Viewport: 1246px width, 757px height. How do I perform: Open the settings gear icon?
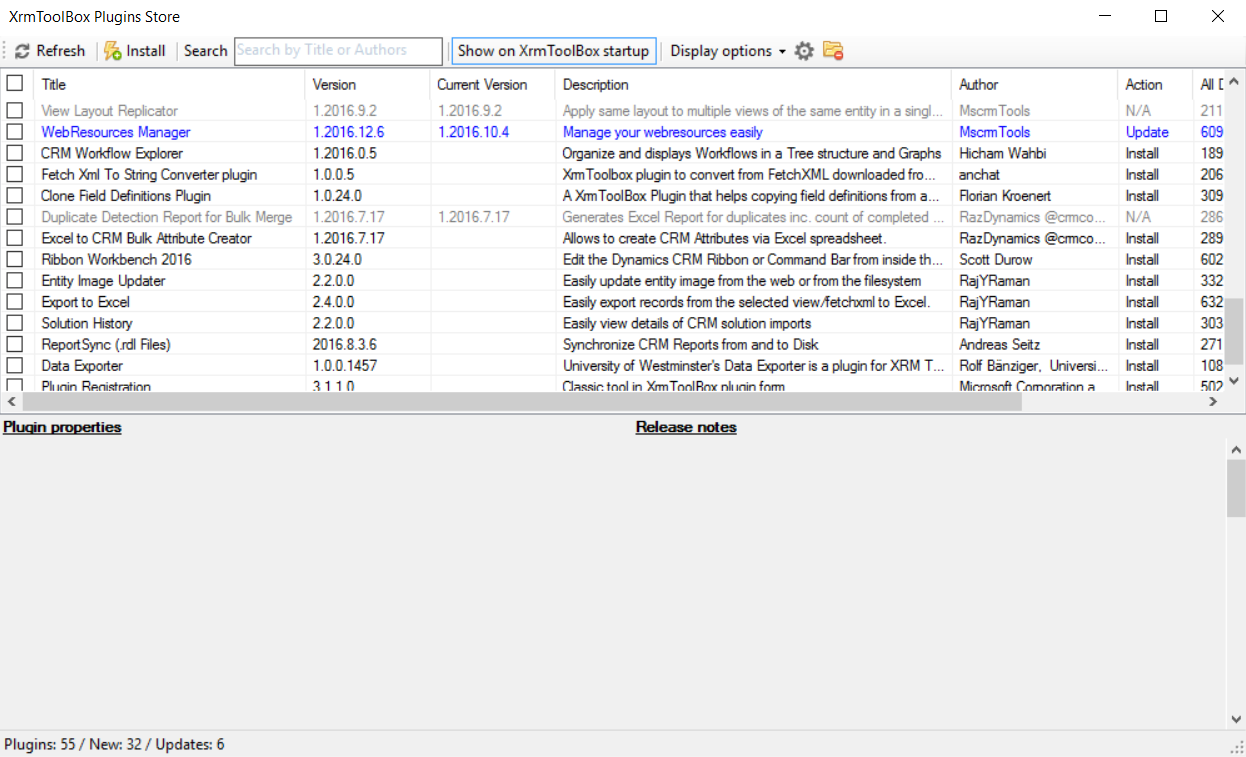(804, 51)
